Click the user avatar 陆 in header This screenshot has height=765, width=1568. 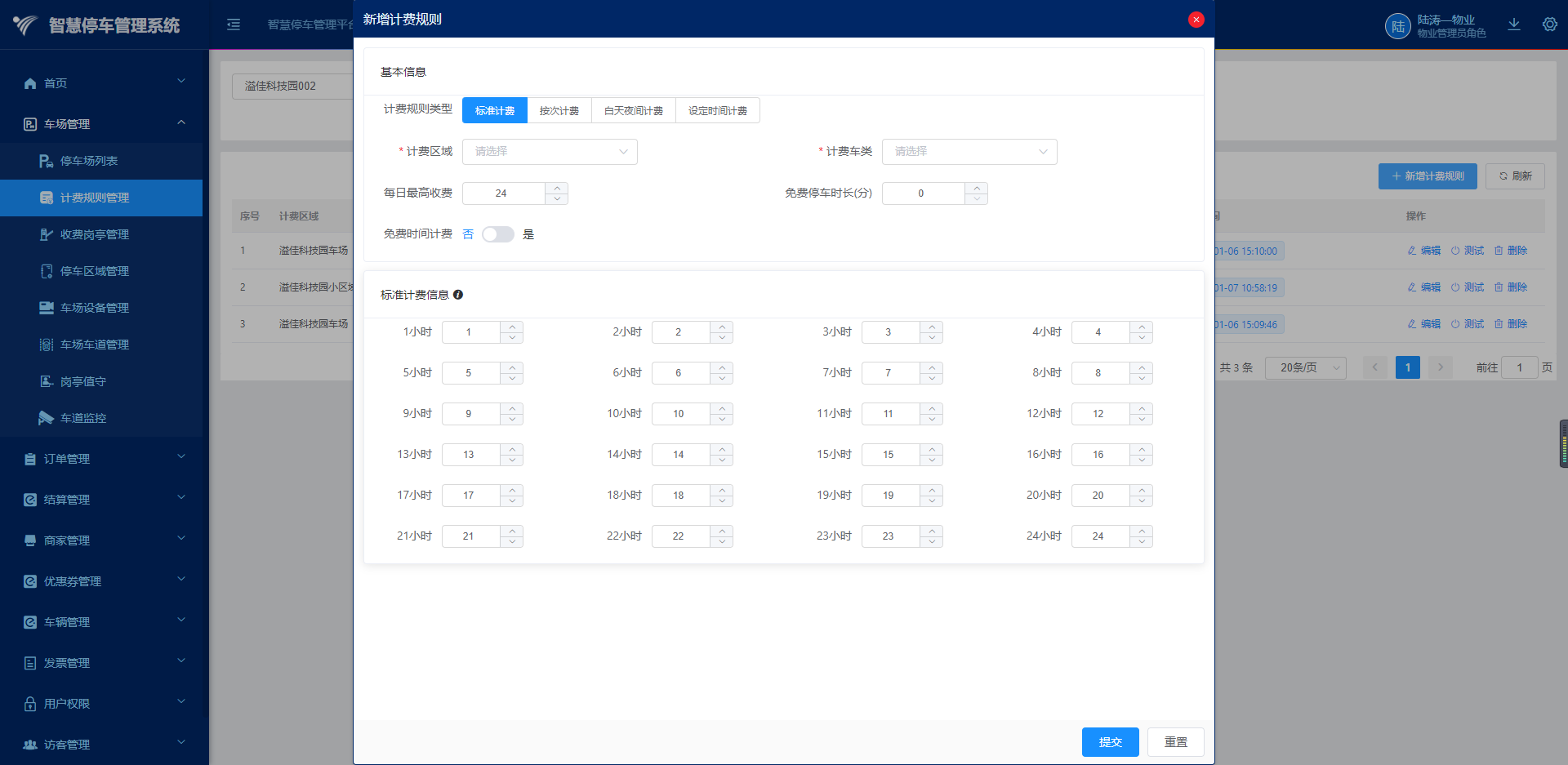pyautogui.click(x=1398, y=26)
